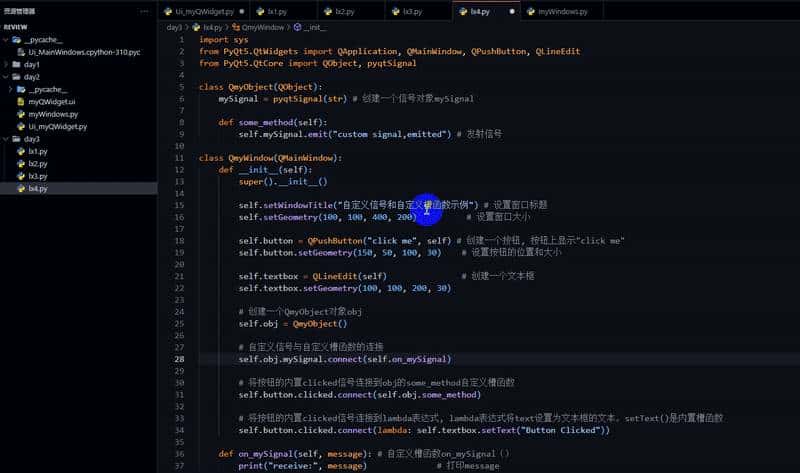Switch to the Ui_myQWidget.py editor tab
Image resolution: width=800 pixels, height=473 pixels.
[x=204, y=11]
